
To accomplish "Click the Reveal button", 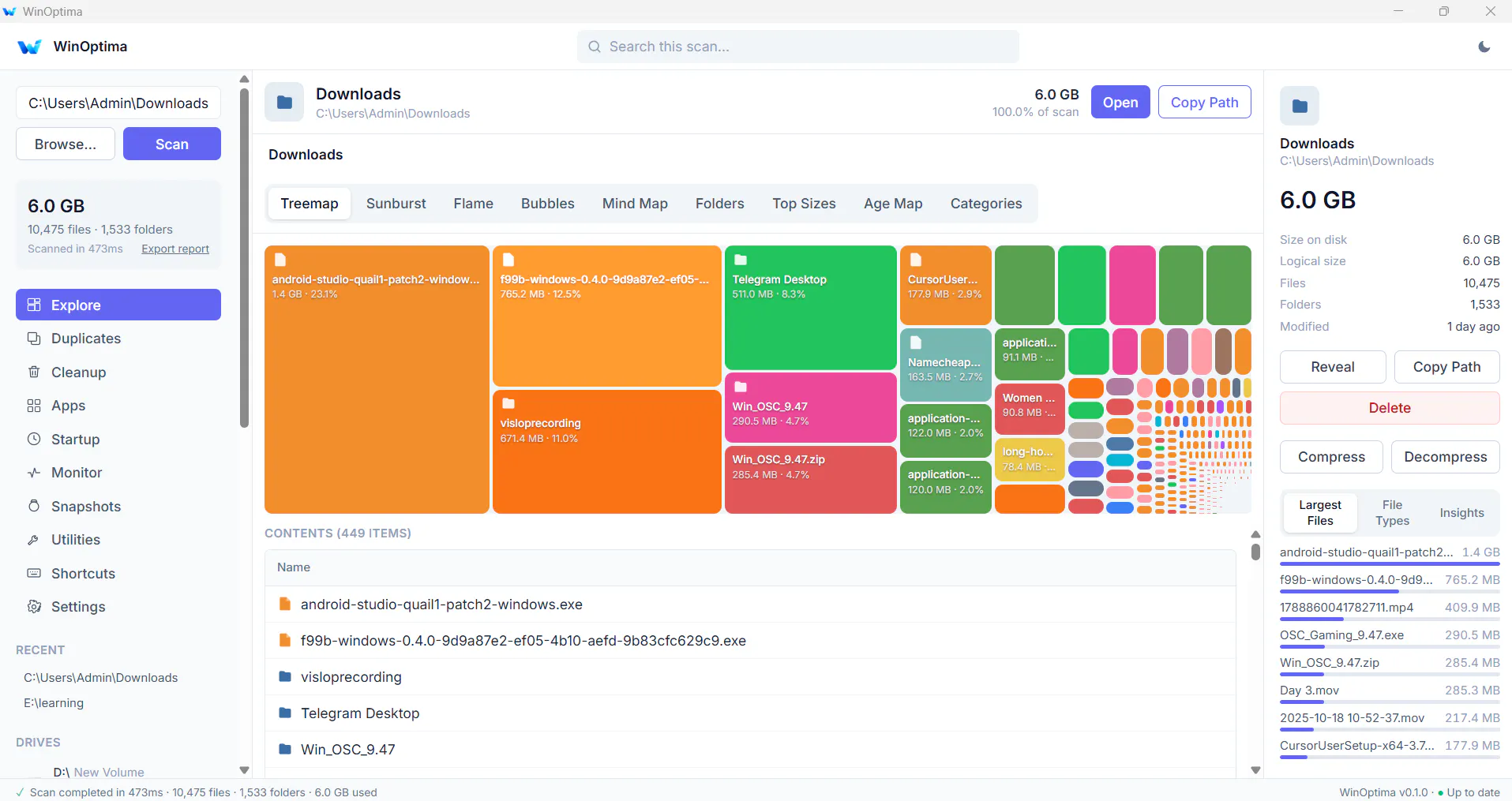I will click(1333, 367).
